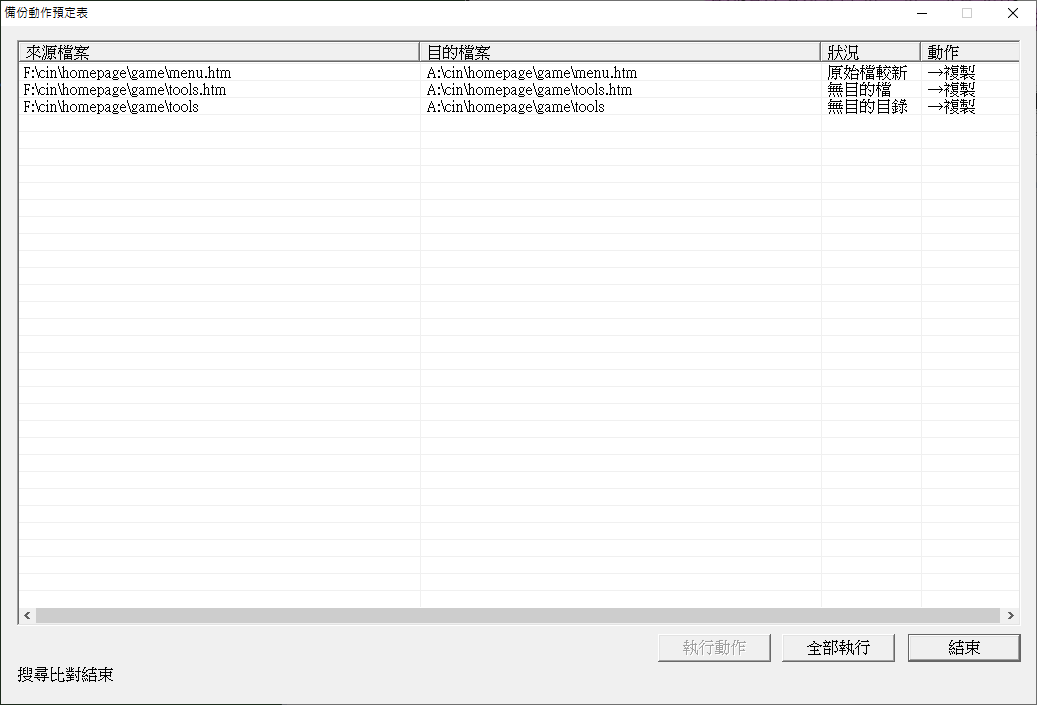Image resolution: width=1037 pixels, height=705 pixels.
Task: Select source file F:\cin\homepage\game\menu.htm
Action: pos(127,73)
